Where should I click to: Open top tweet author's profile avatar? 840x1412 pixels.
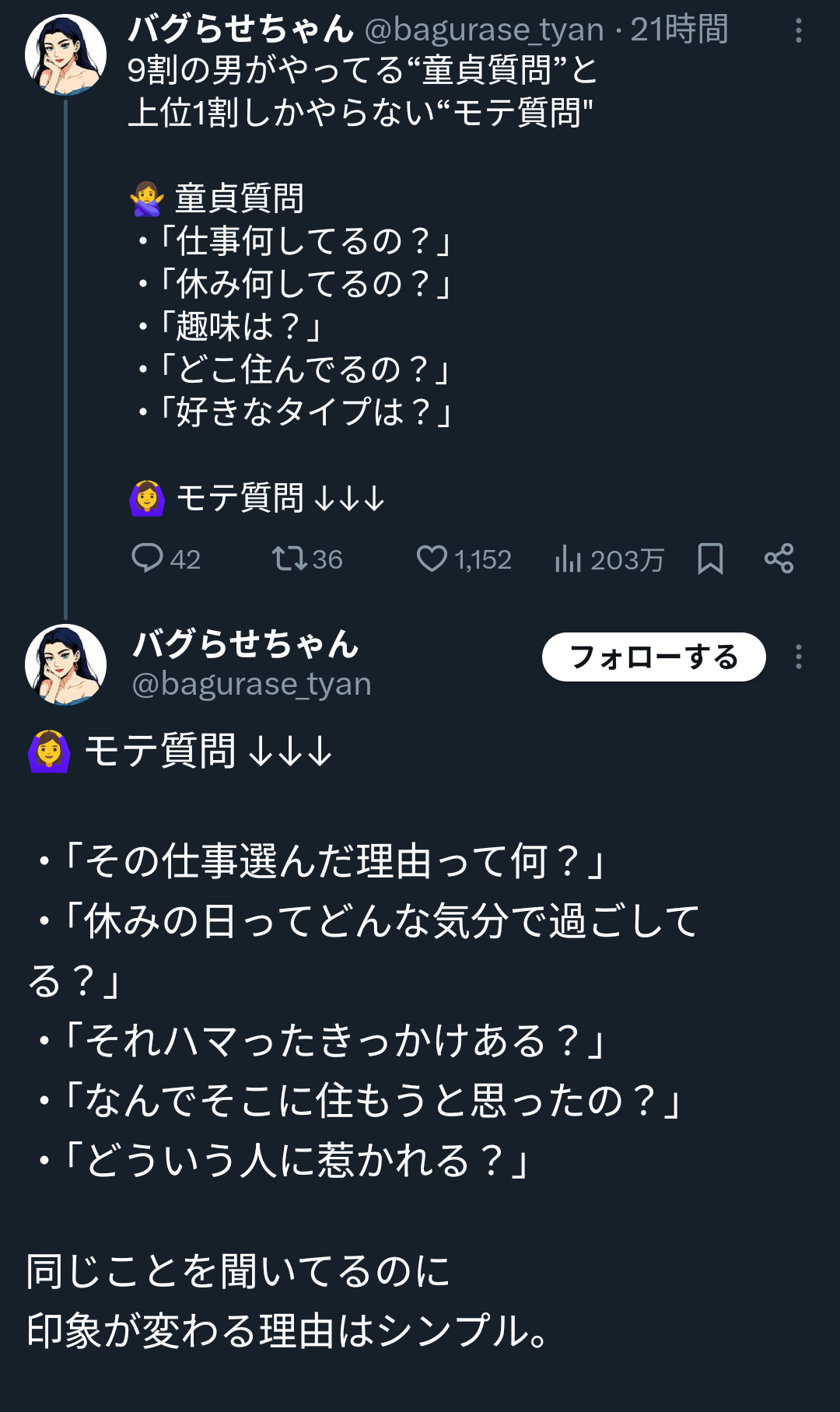click(65, 54)
